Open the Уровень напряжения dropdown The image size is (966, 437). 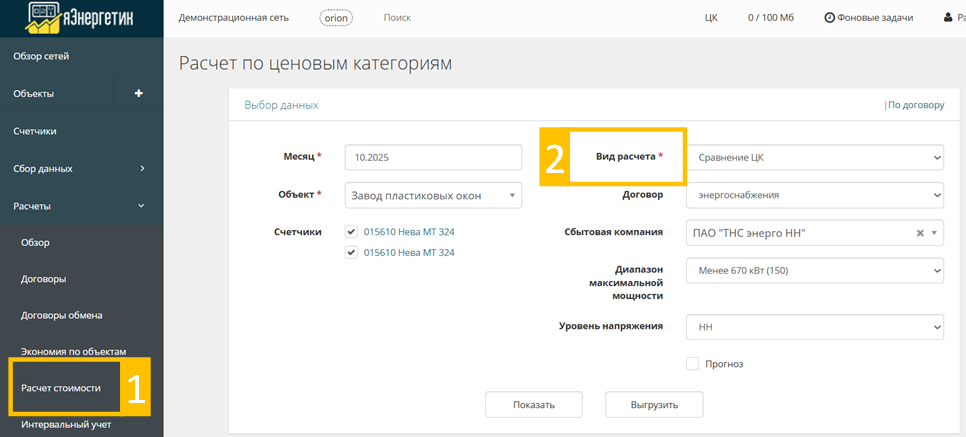tap(814, 327)
